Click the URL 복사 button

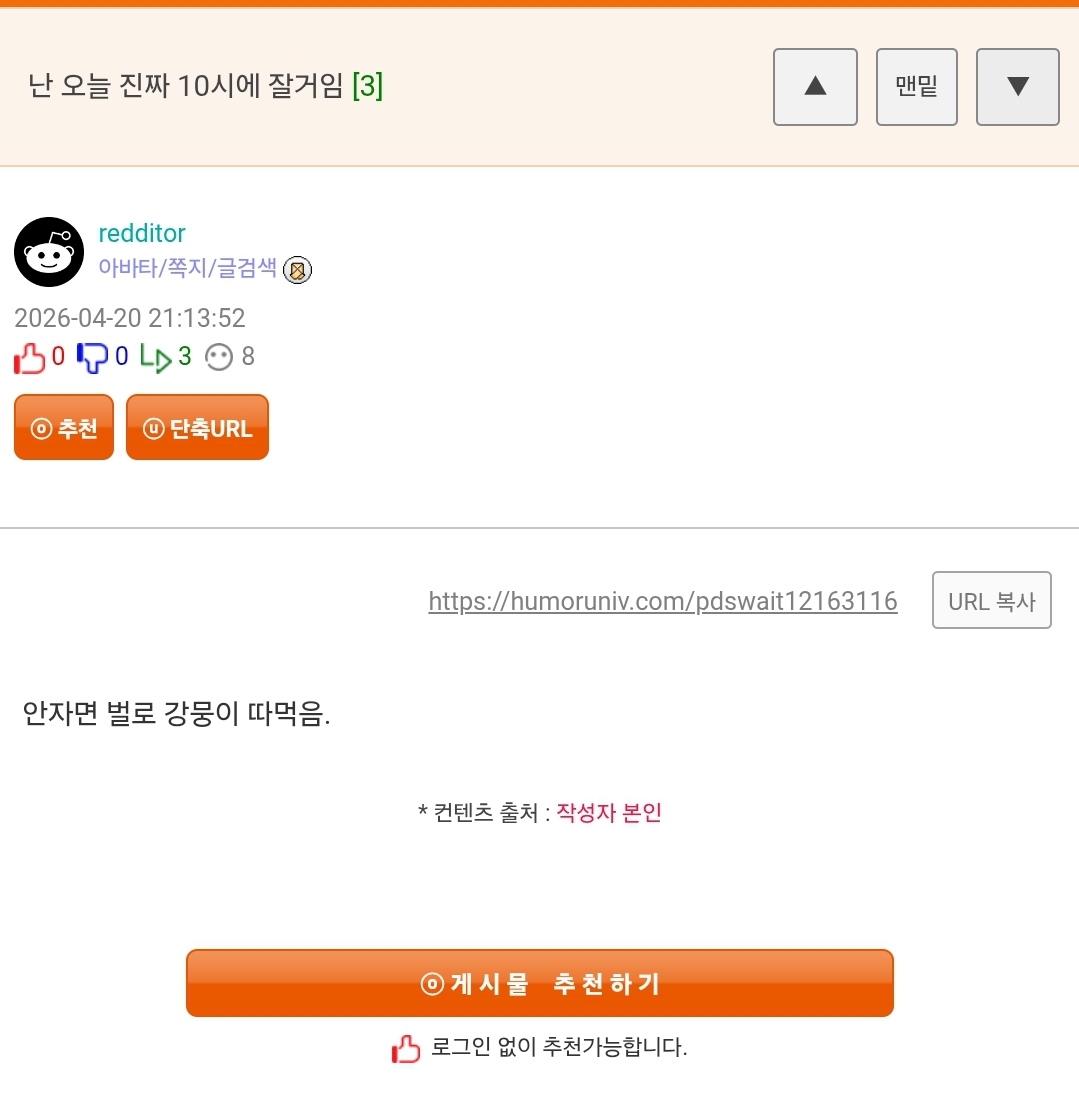click(991, 601)
